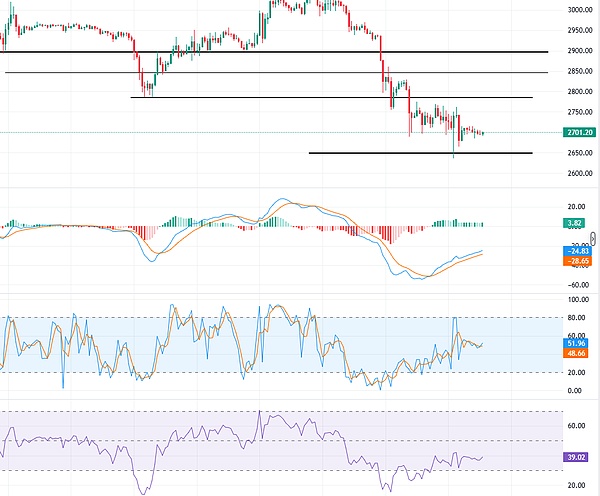Select the horizontal line at 2850 level
The height and width of the screenshot is (496, 600).
(300, 72)
